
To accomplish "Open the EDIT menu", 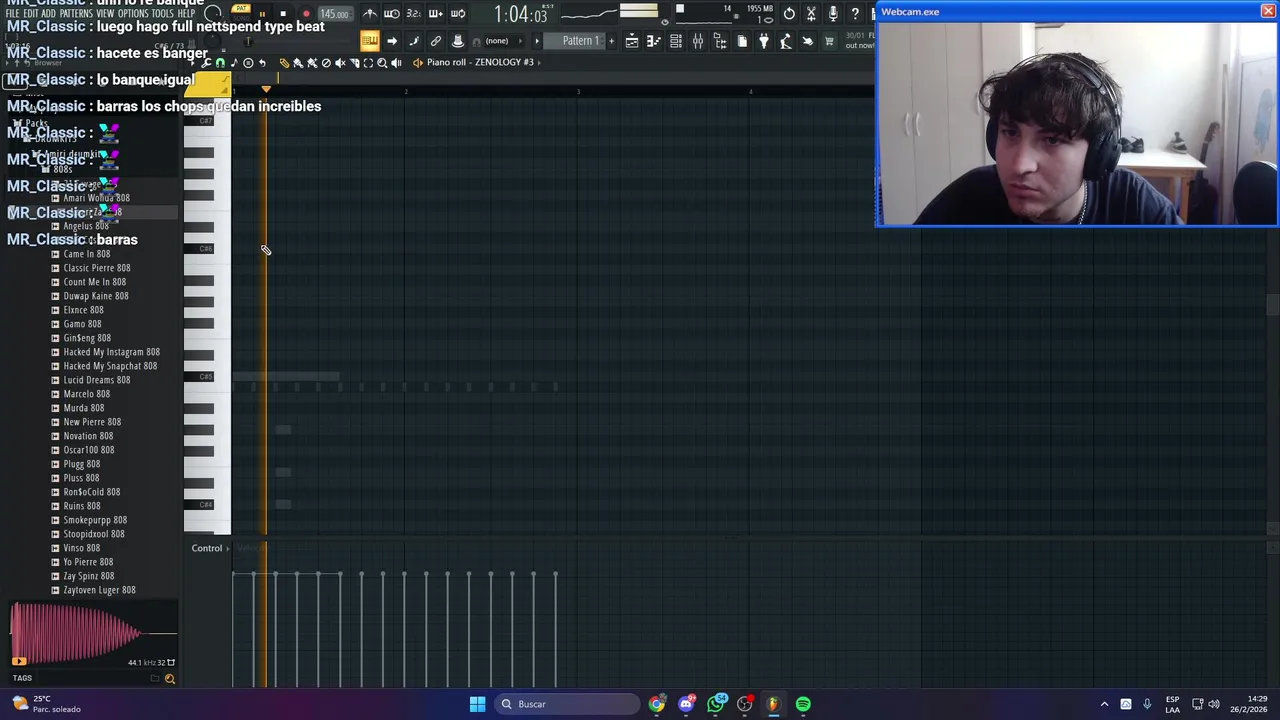I will click(x=31, y=13).
